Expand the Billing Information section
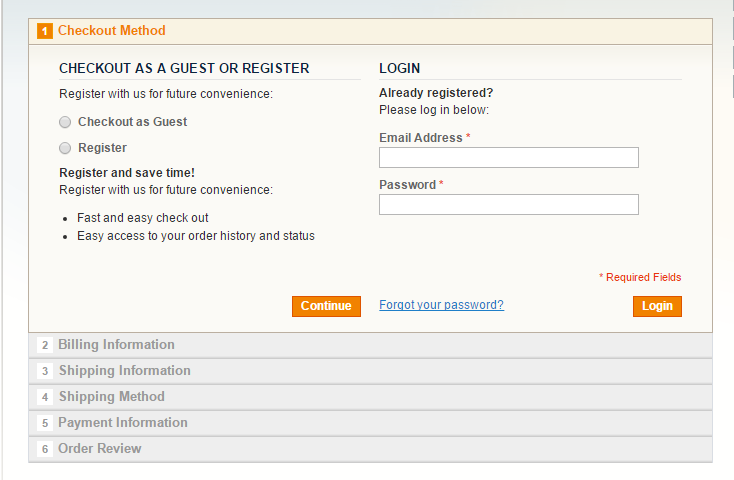 [x=116, y=345]
